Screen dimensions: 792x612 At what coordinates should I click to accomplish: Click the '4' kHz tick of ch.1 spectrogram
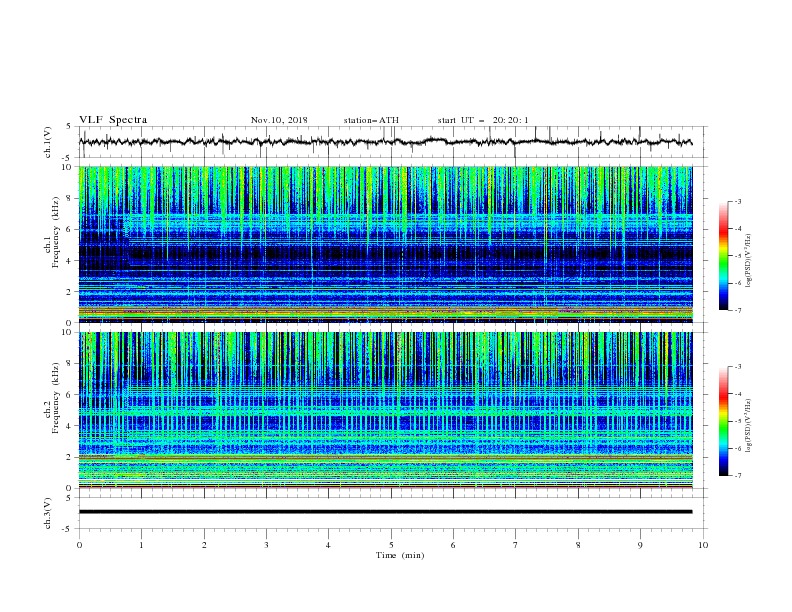tap(69, 261)
